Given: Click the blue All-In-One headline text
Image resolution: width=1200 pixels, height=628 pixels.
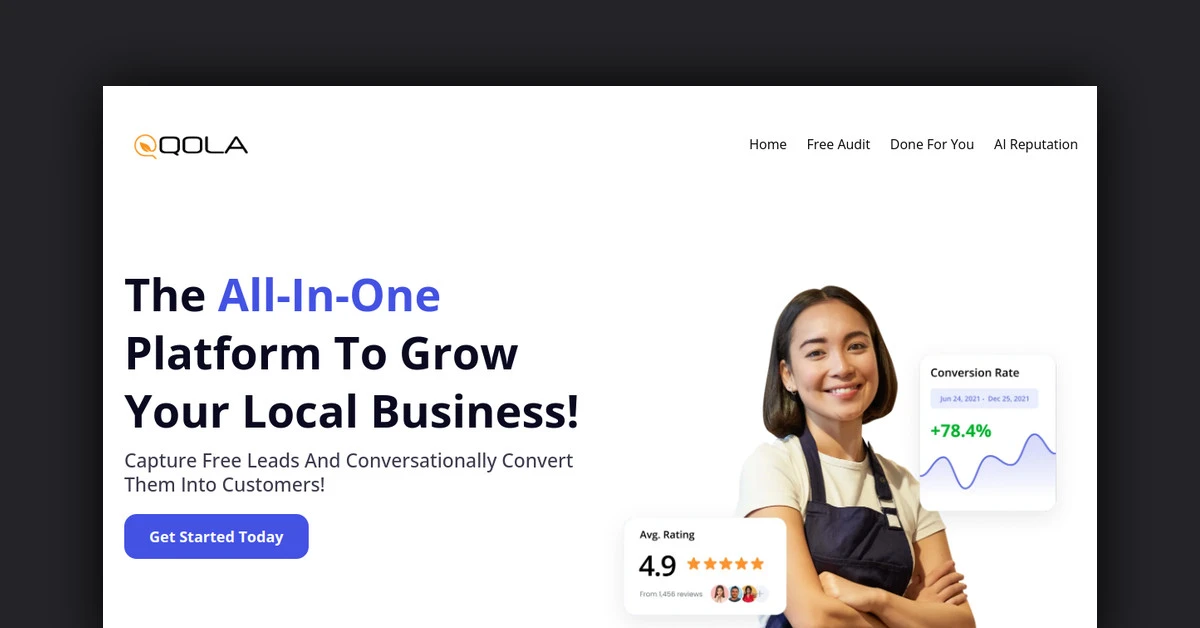Looking at the screenshot, I should pyautogui.click(x=329, y=295).
